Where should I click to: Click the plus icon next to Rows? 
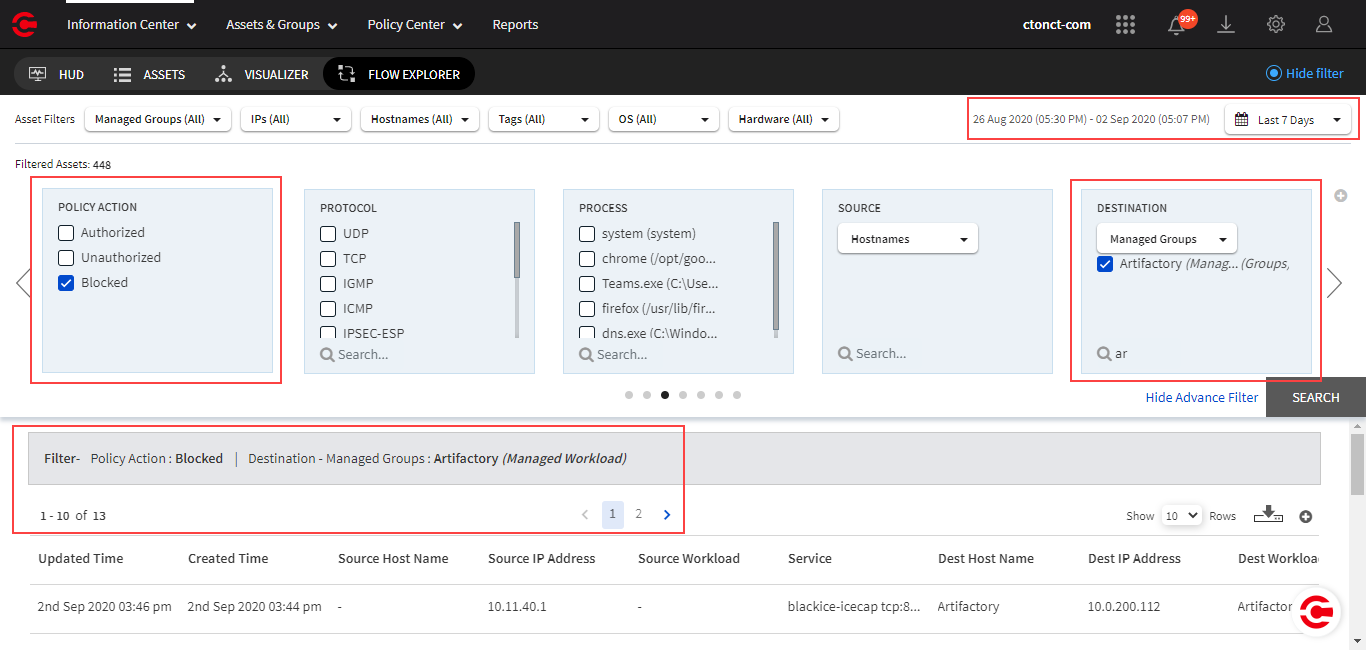(1305, 517)
